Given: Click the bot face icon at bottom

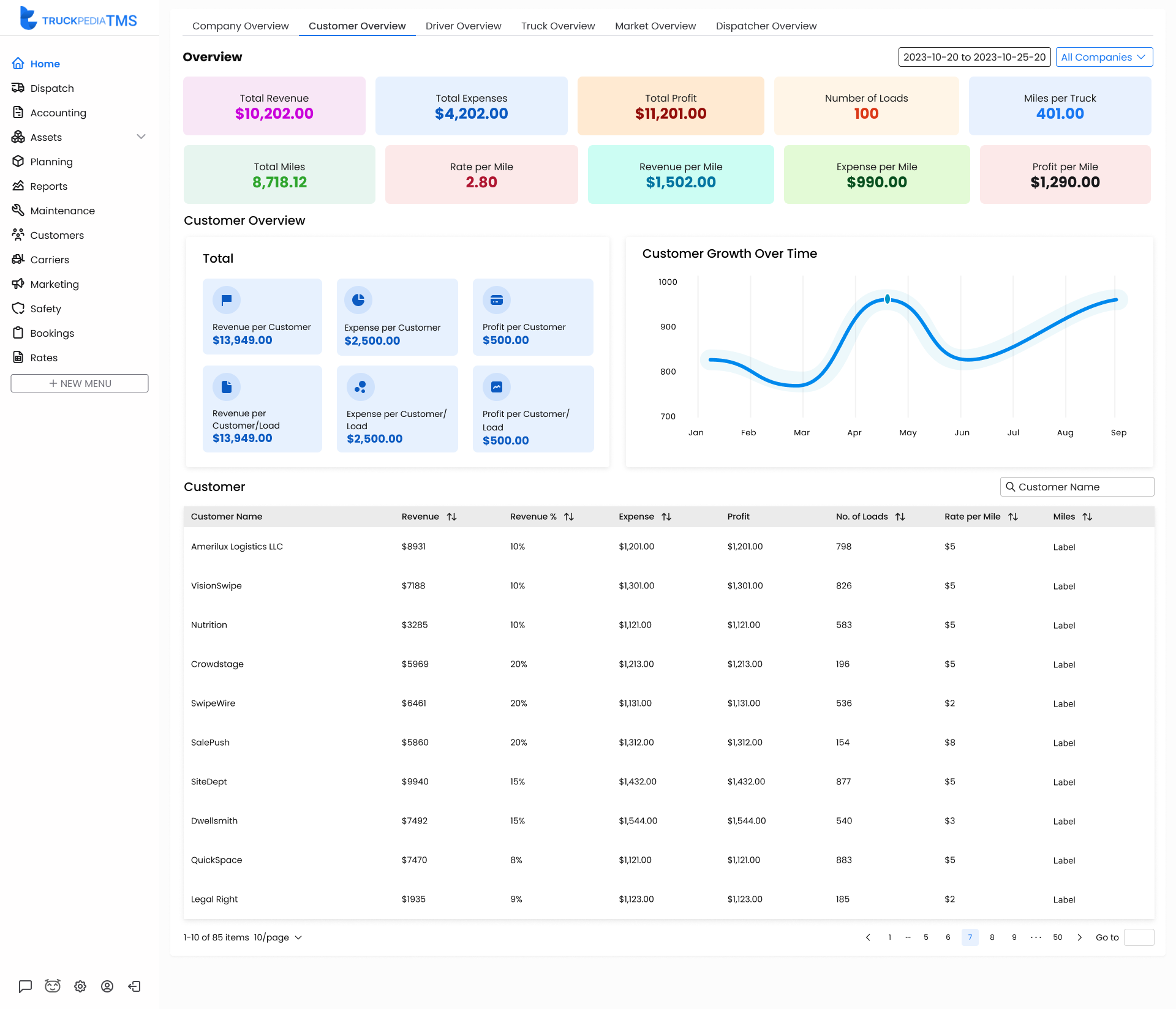Looking at the screenshot, I should (53, 986).
